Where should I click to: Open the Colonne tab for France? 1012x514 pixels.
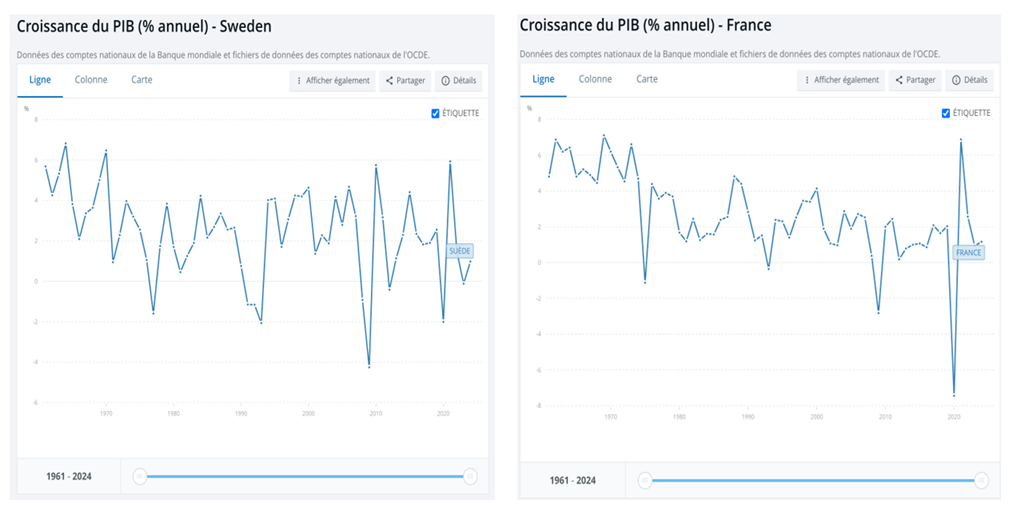[595, 79]
